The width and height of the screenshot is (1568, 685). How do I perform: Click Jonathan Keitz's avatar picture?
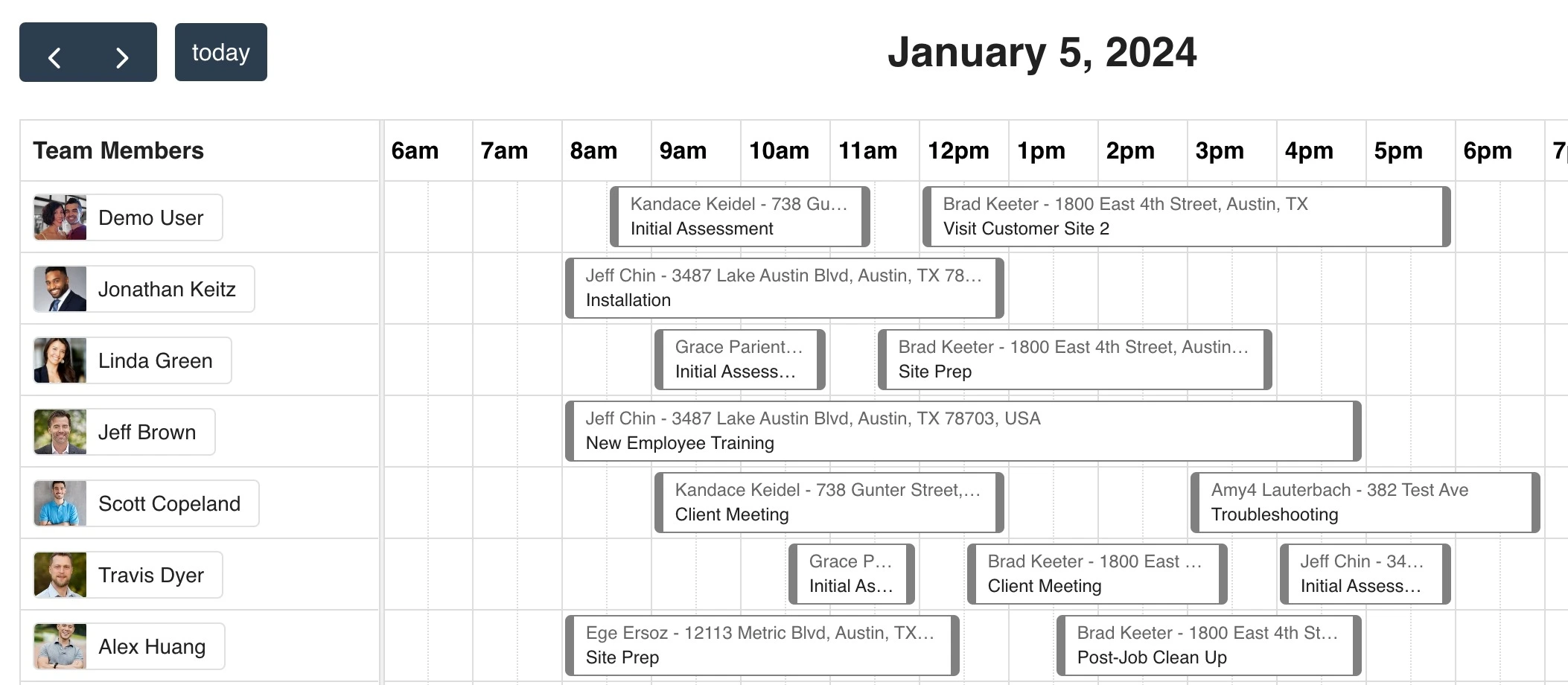(x=60, y=289)
